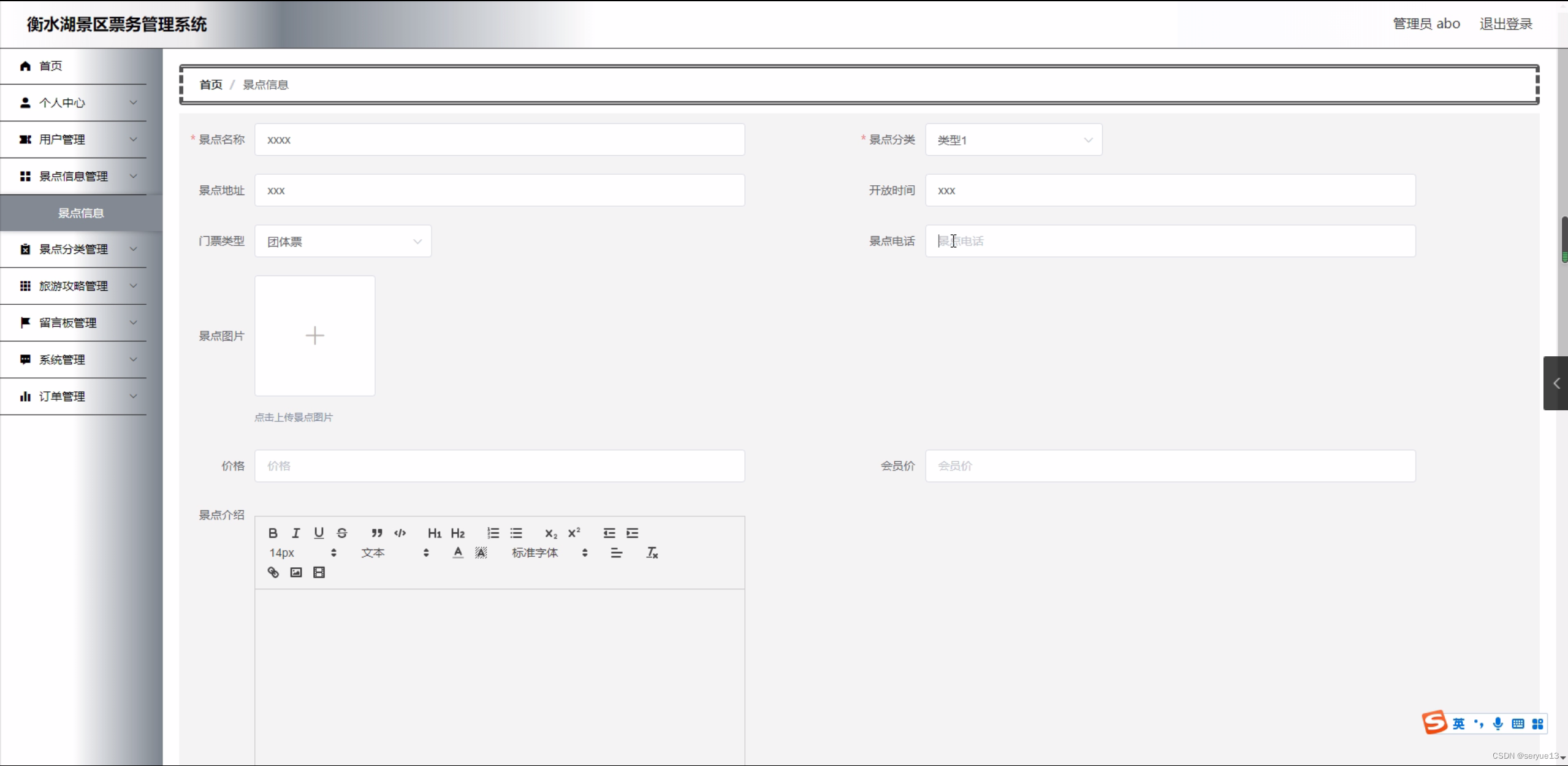Select 景点信息 submenu item
1568x766 pixels.
(x=81, y=213)
